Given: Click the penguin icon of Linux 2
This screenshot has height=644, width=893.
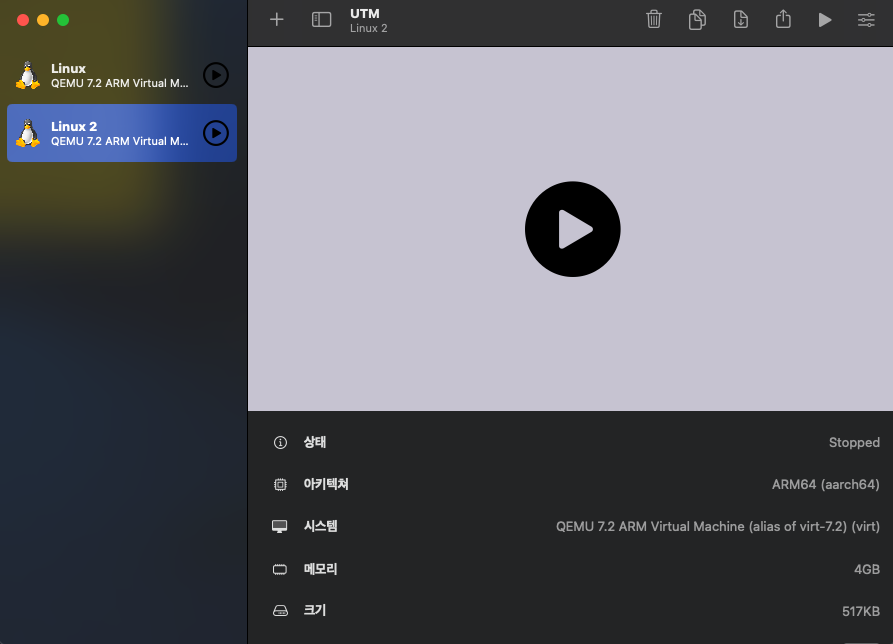Looking at the screenshot, I should tap(27, 133).
